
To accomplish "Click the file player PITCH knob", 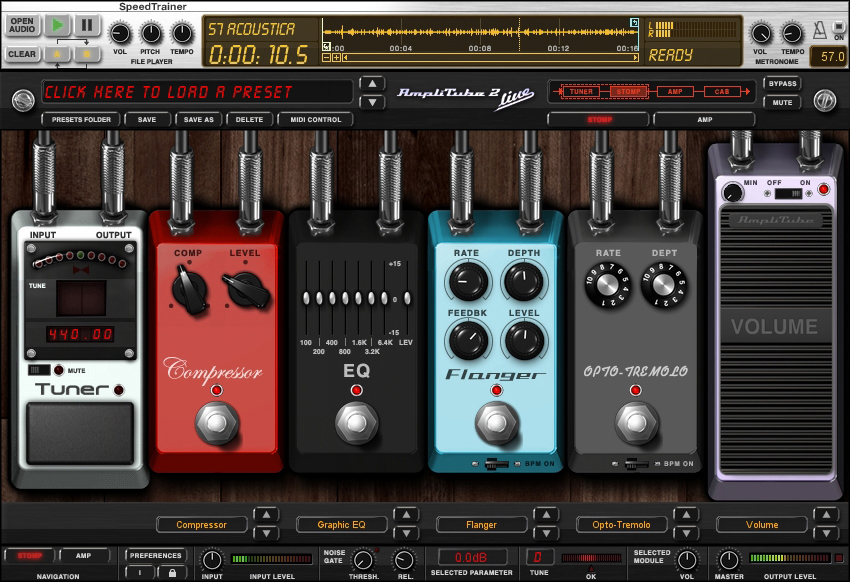I will [151, 34].
